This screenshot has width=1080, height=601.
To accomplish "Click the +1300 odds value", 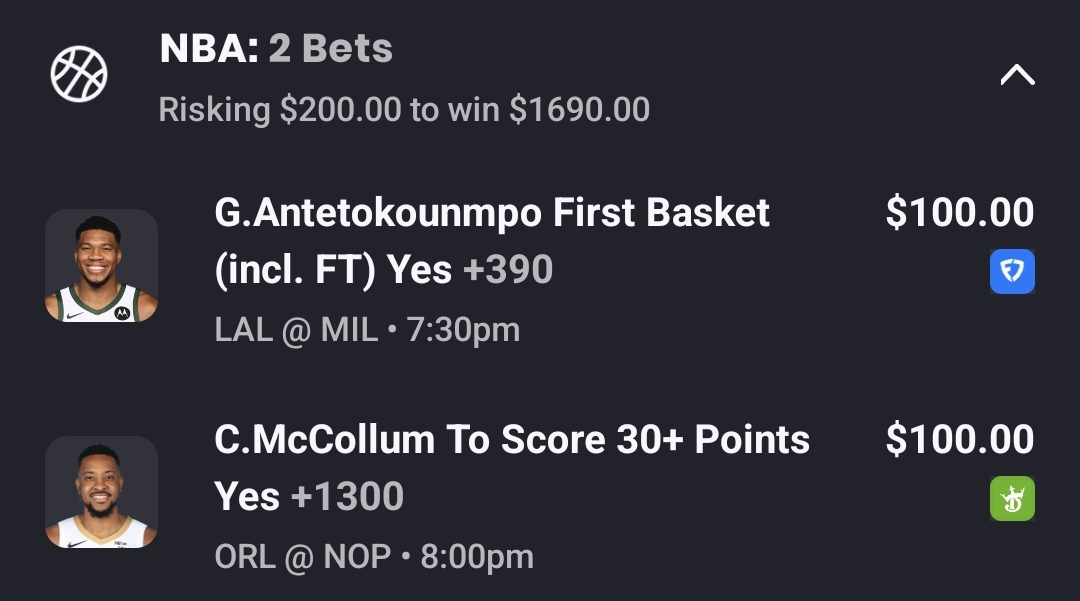I will 346,497.
